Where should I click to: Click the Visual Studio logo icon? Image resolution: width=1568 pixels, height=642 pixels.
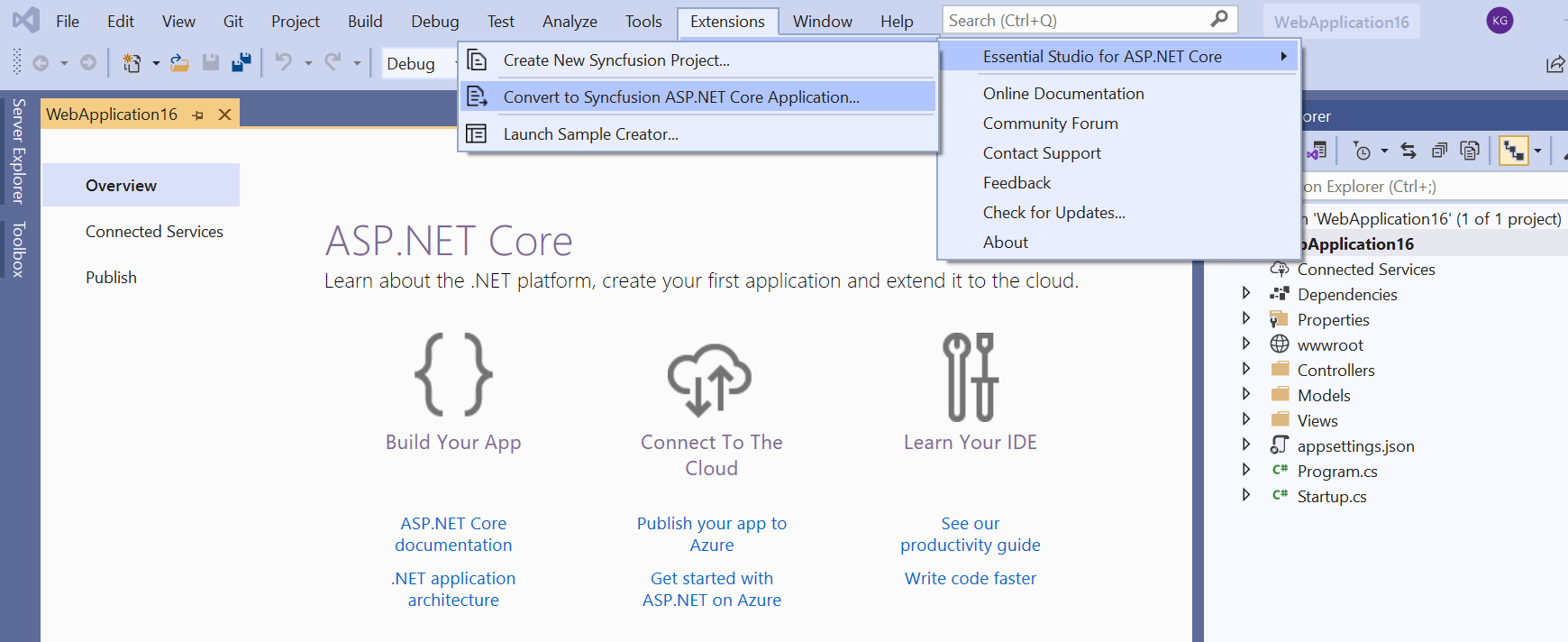(25, 20)
